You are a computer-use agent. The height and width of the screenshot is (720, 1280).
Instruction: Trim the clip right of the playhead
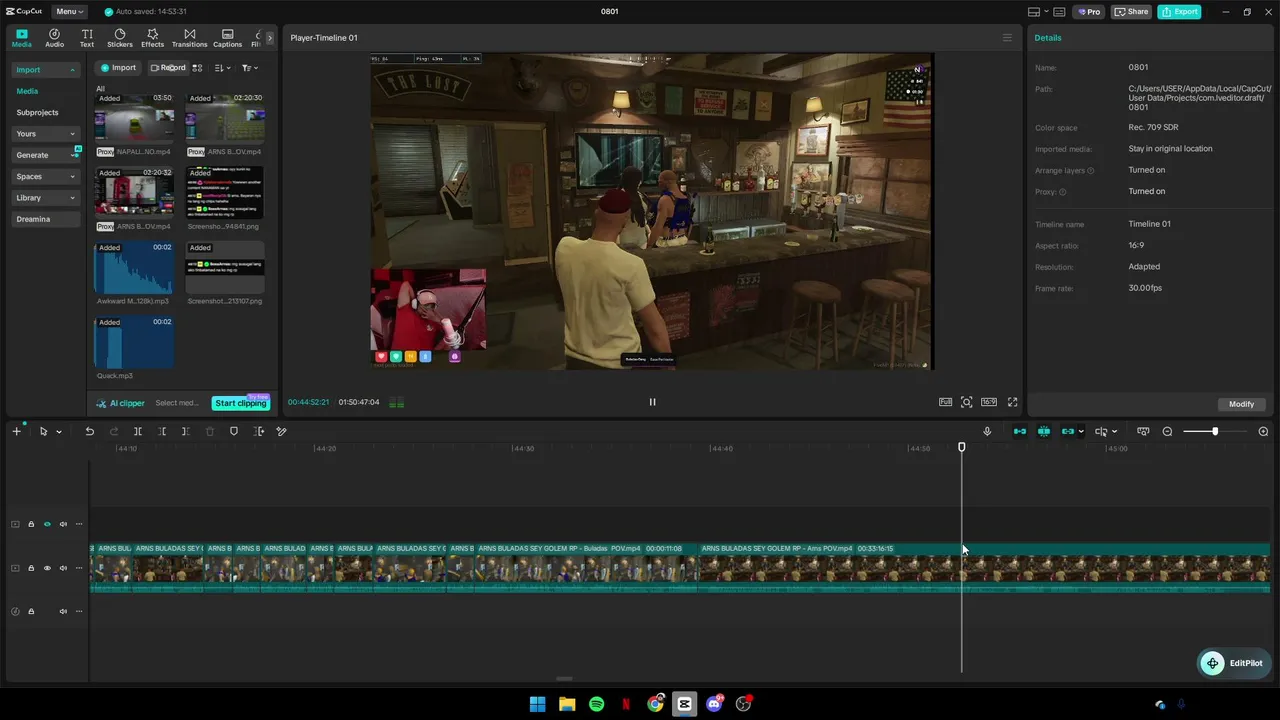click(186, 431)
